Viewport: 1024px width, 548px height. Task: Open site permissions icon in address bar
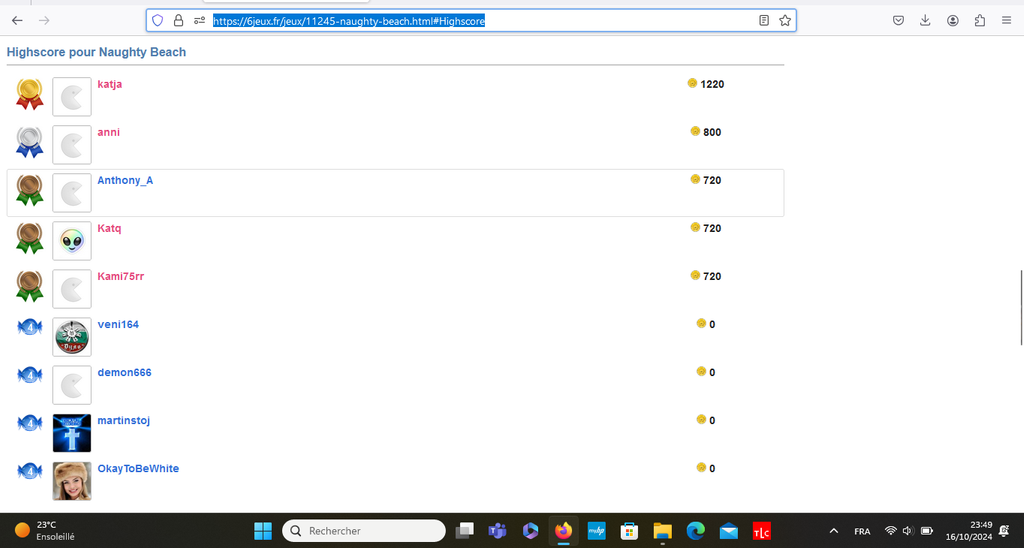tap(199, 20)
